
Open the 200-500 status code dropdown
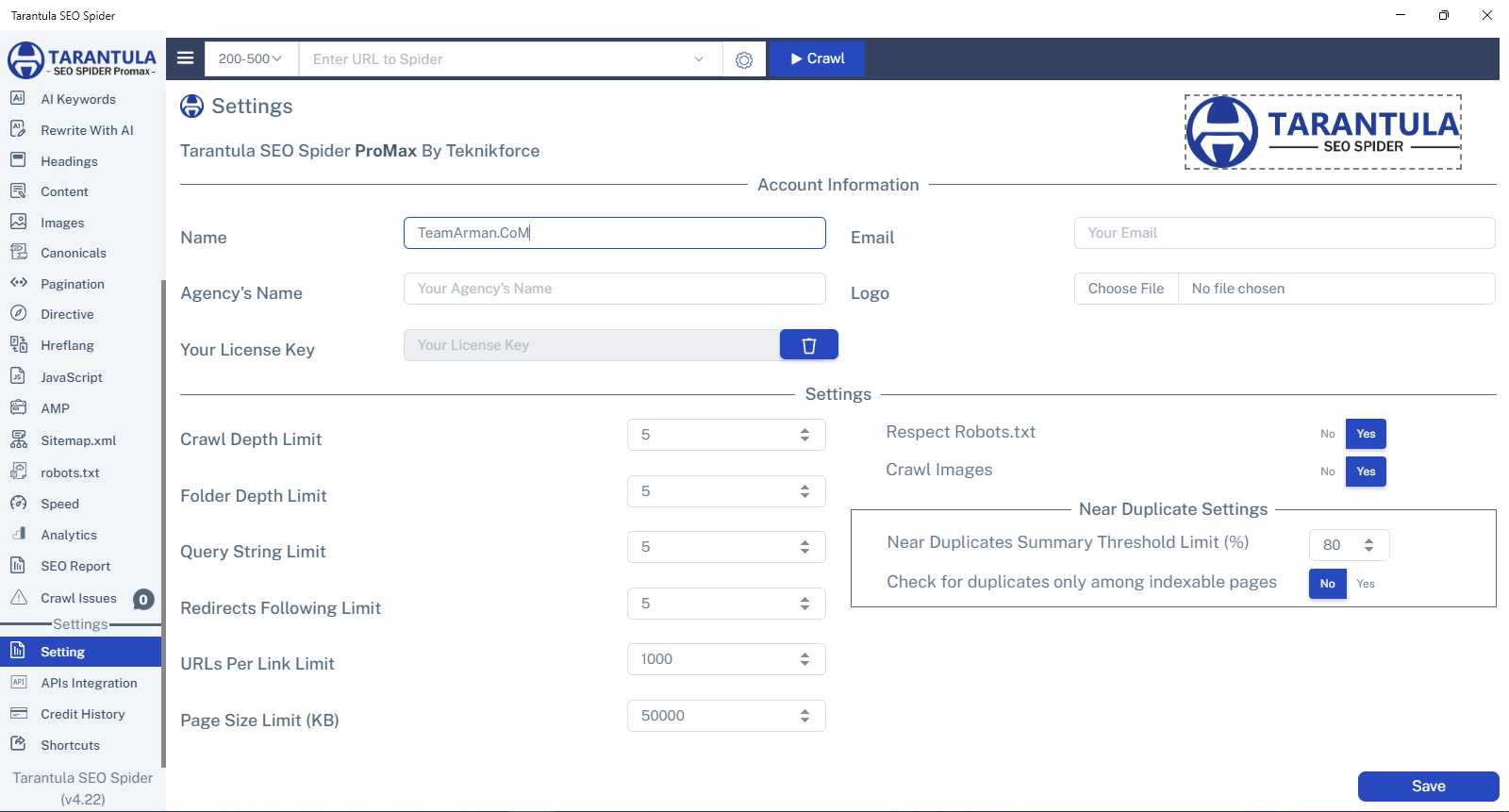[251, 58]
